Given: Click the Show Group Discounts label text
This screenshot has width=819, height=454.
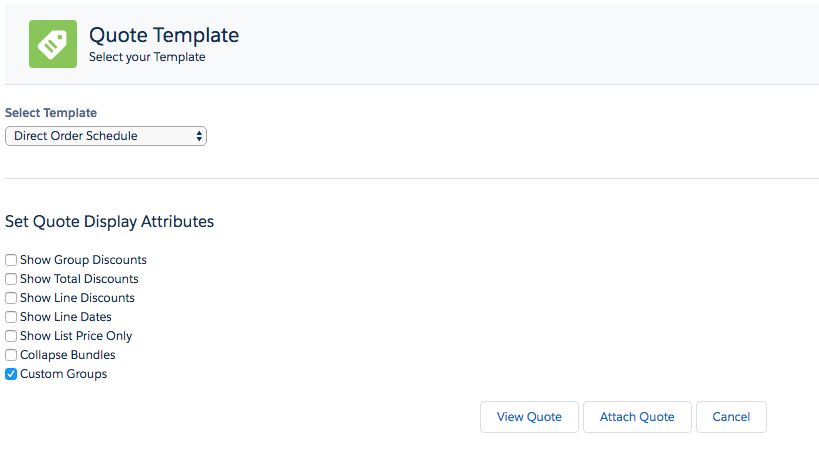Looking at the screenshot, I should click(x=84, y=260).
